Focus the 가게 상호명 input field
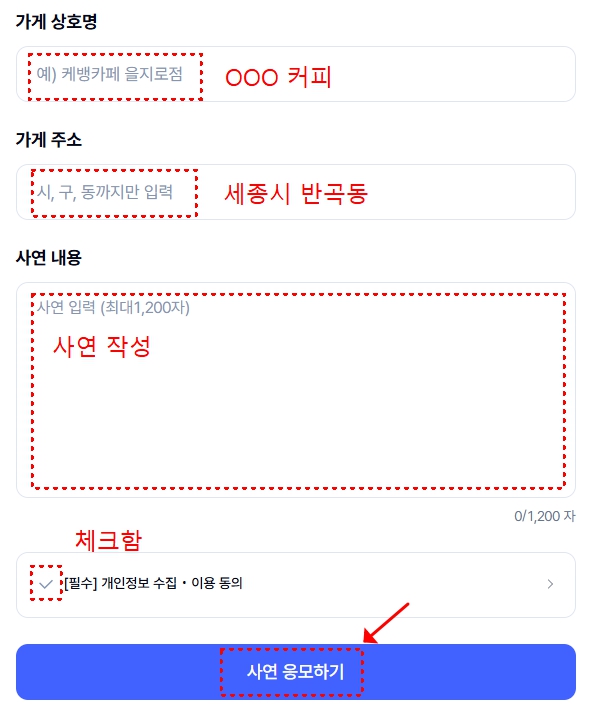The image size is (601, 715). pyautogui.click(x=296, y=74)
